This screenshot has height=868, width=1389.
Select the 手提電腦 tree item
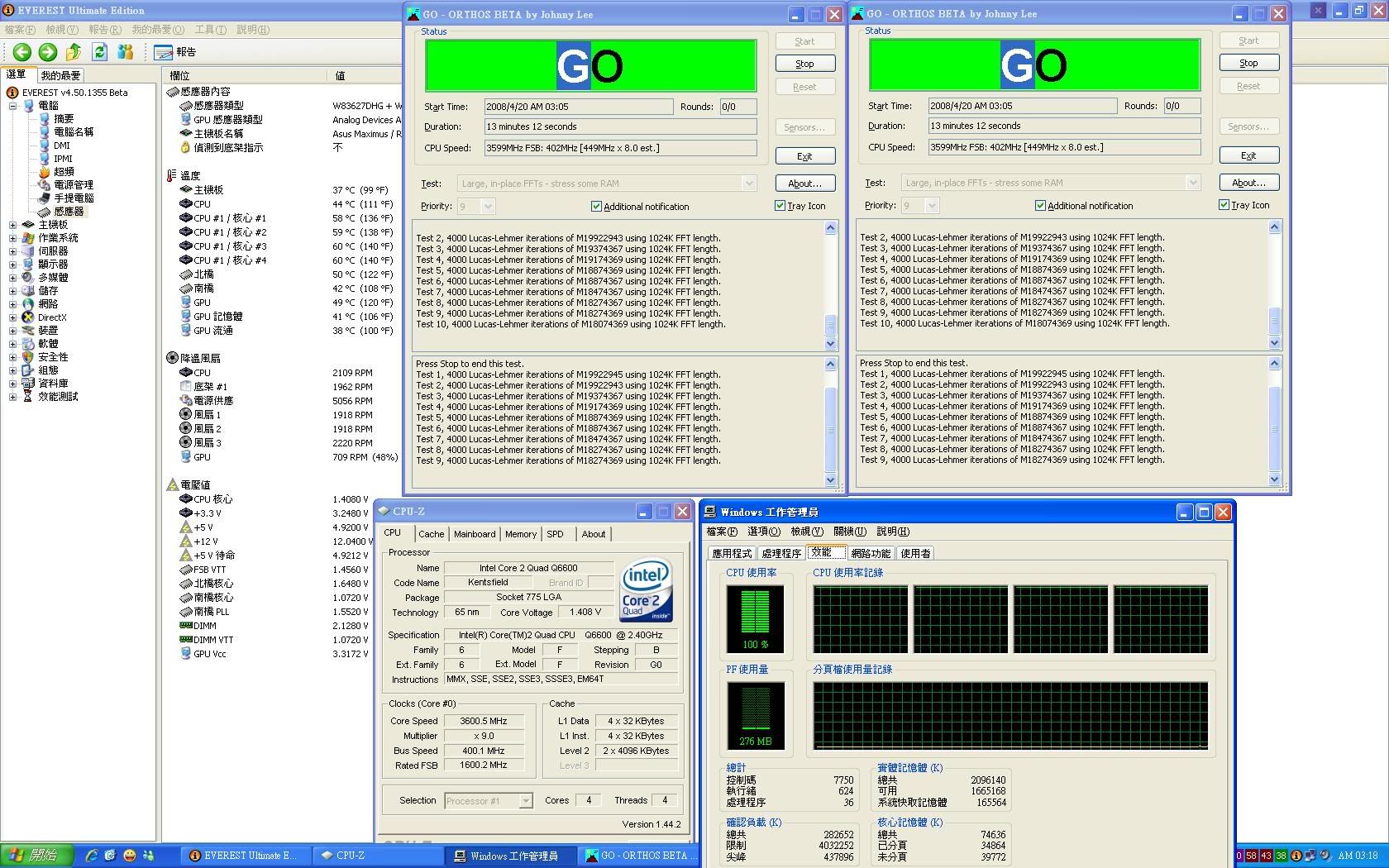(x=74, y=198)
